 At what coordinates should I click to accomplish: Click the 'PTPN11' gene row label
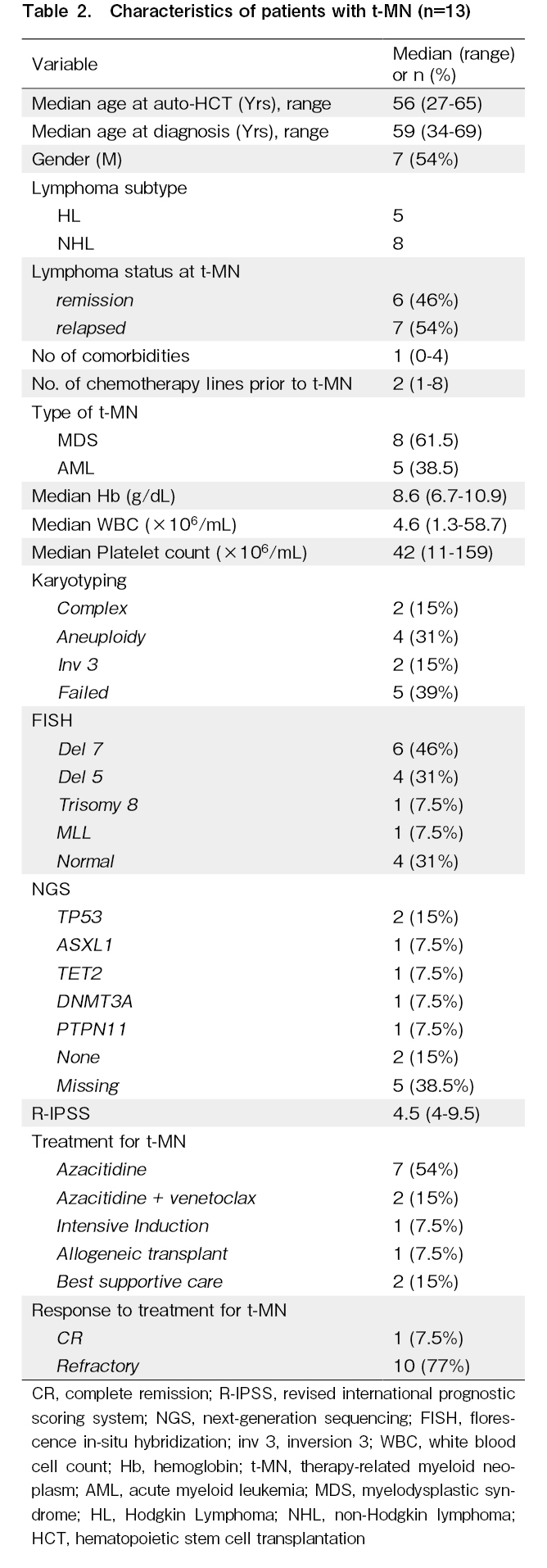(x=91, y=1030)
